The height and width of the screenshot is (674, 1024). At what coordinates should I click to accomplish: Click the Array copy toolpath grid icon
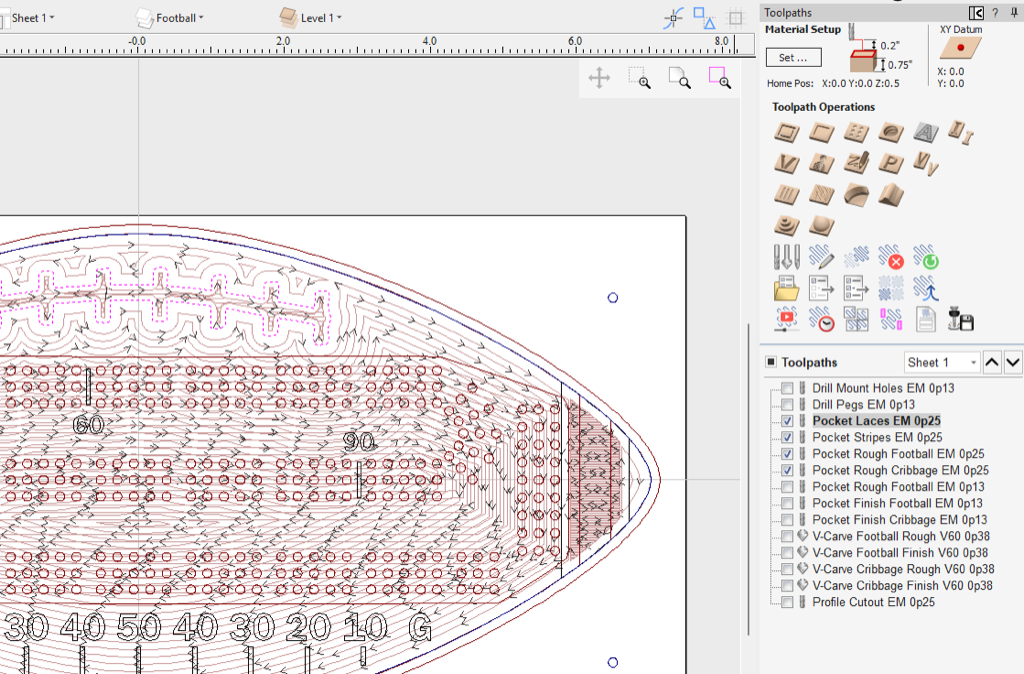pyautogui.click(x=891, y=288)
